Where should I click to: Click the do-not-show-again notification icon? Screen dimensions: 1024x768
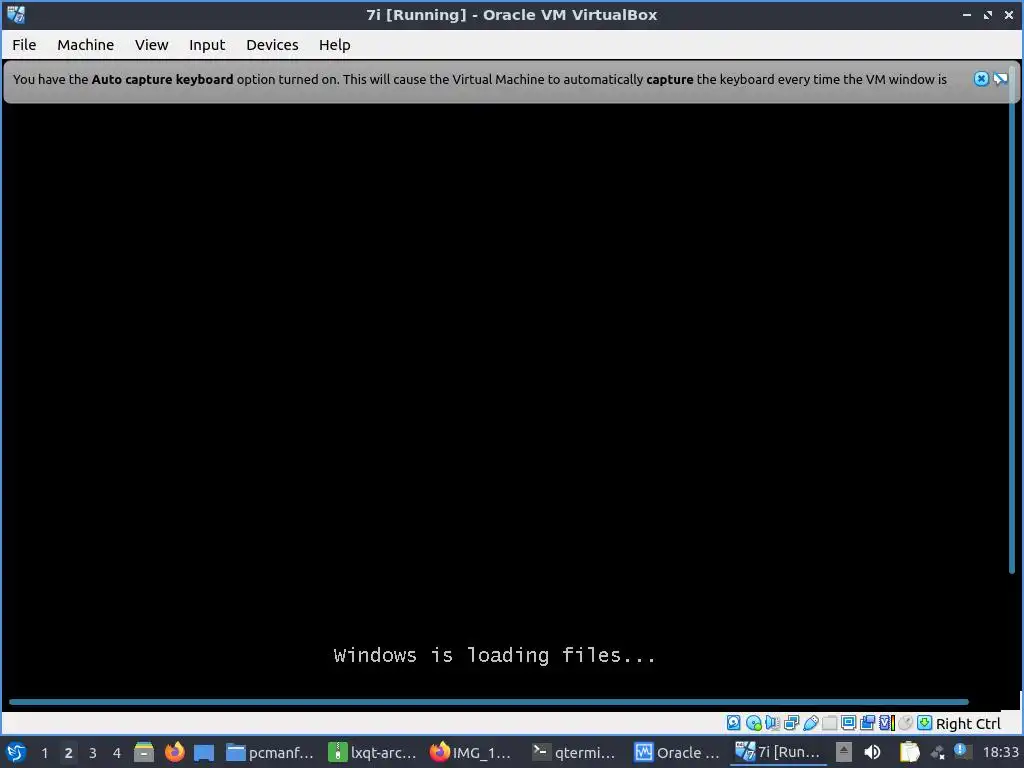point(1000,79)
